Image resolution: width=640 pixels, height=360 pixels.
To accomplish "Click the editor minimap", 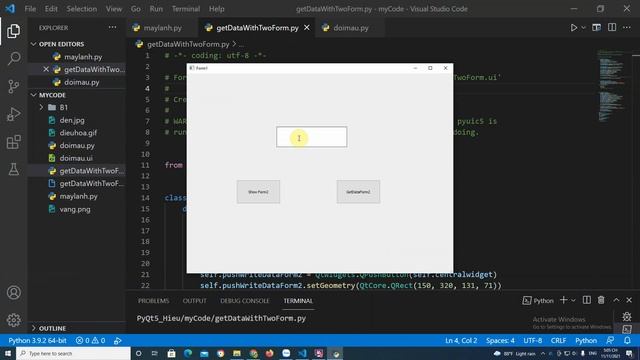I will [611, 86].
